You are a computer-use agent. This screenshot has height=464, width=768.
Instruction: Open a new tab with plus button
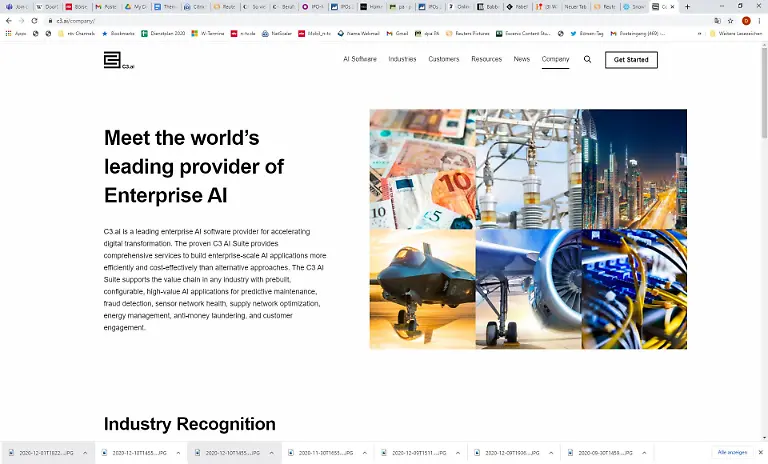[x=687, y=7]
